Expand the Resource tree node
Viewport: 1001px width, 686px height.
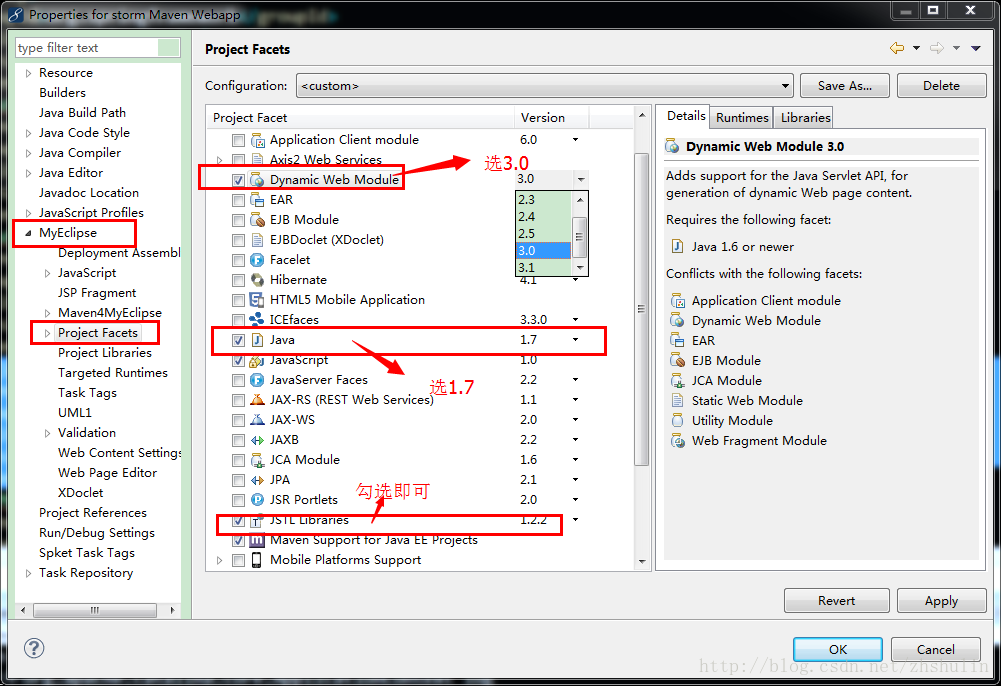coord(28,73)
